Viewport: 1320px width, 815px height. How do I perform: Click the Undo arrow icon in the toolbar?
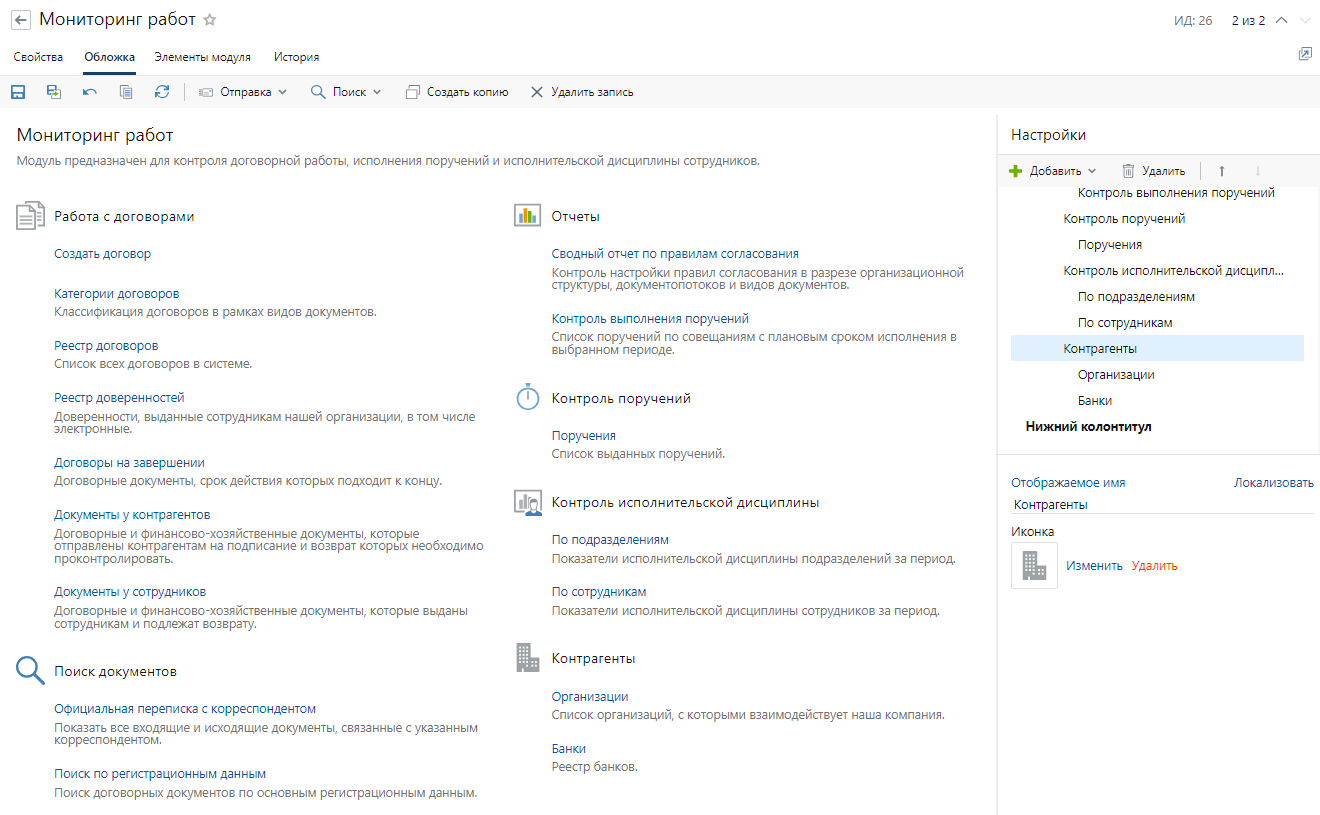pyautogui.click(x=90, y=92)
